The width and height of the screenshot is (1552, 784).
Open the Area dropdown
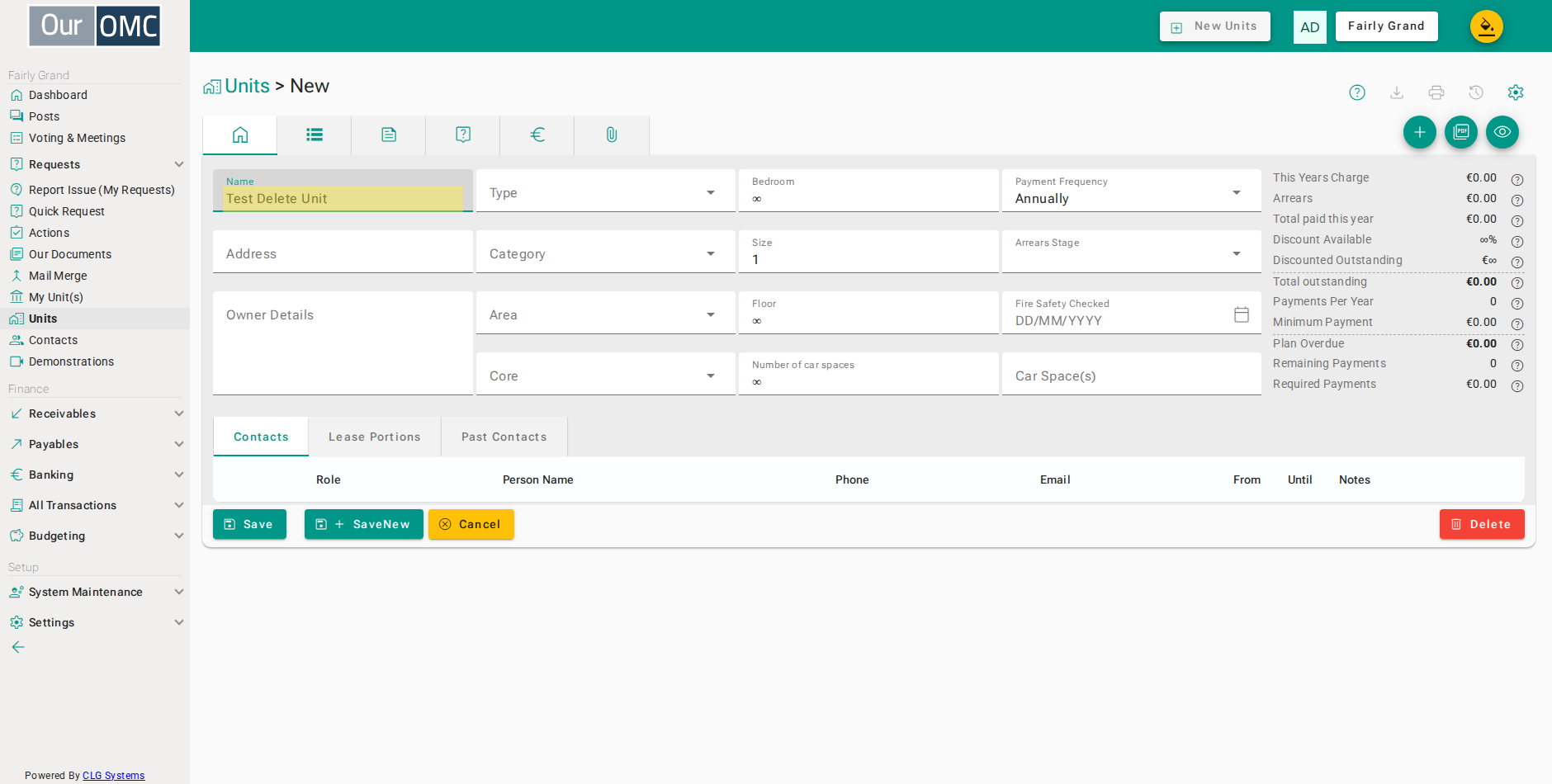tap(606, 313)
